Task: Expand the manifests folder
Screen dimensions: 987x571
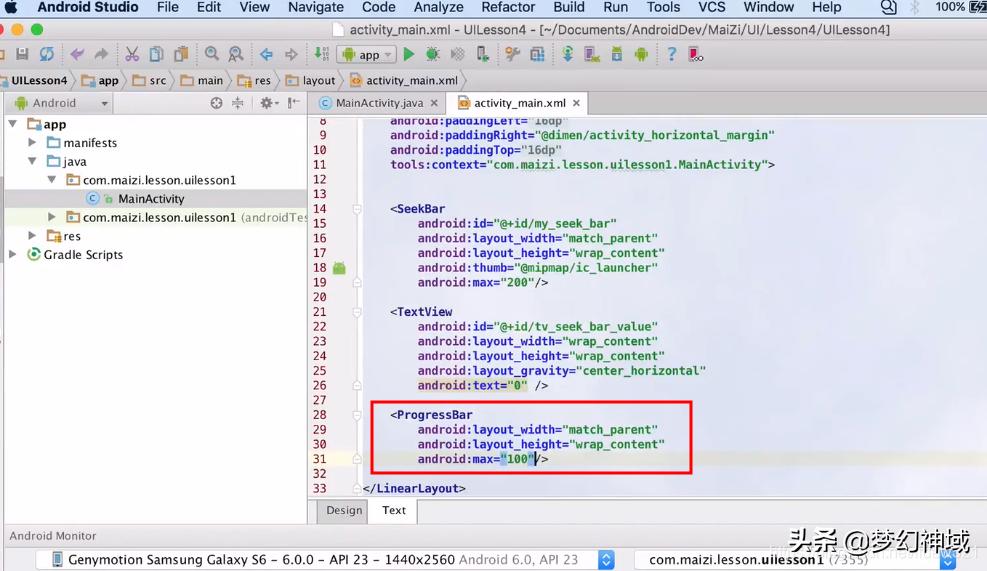Action: click(33, 143)
